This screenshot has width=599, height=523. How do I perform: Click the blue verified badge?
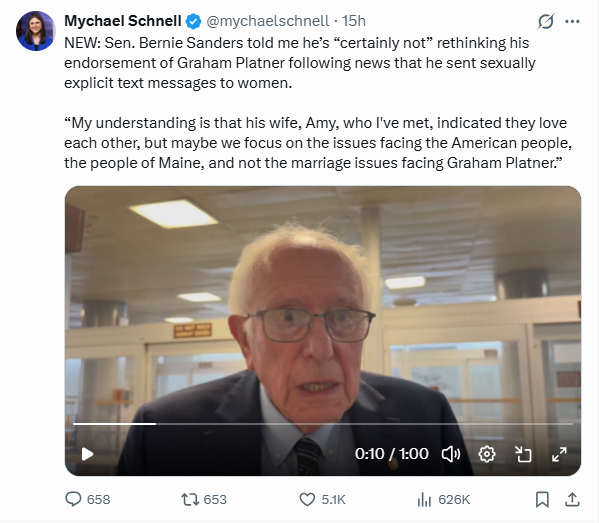193,21
